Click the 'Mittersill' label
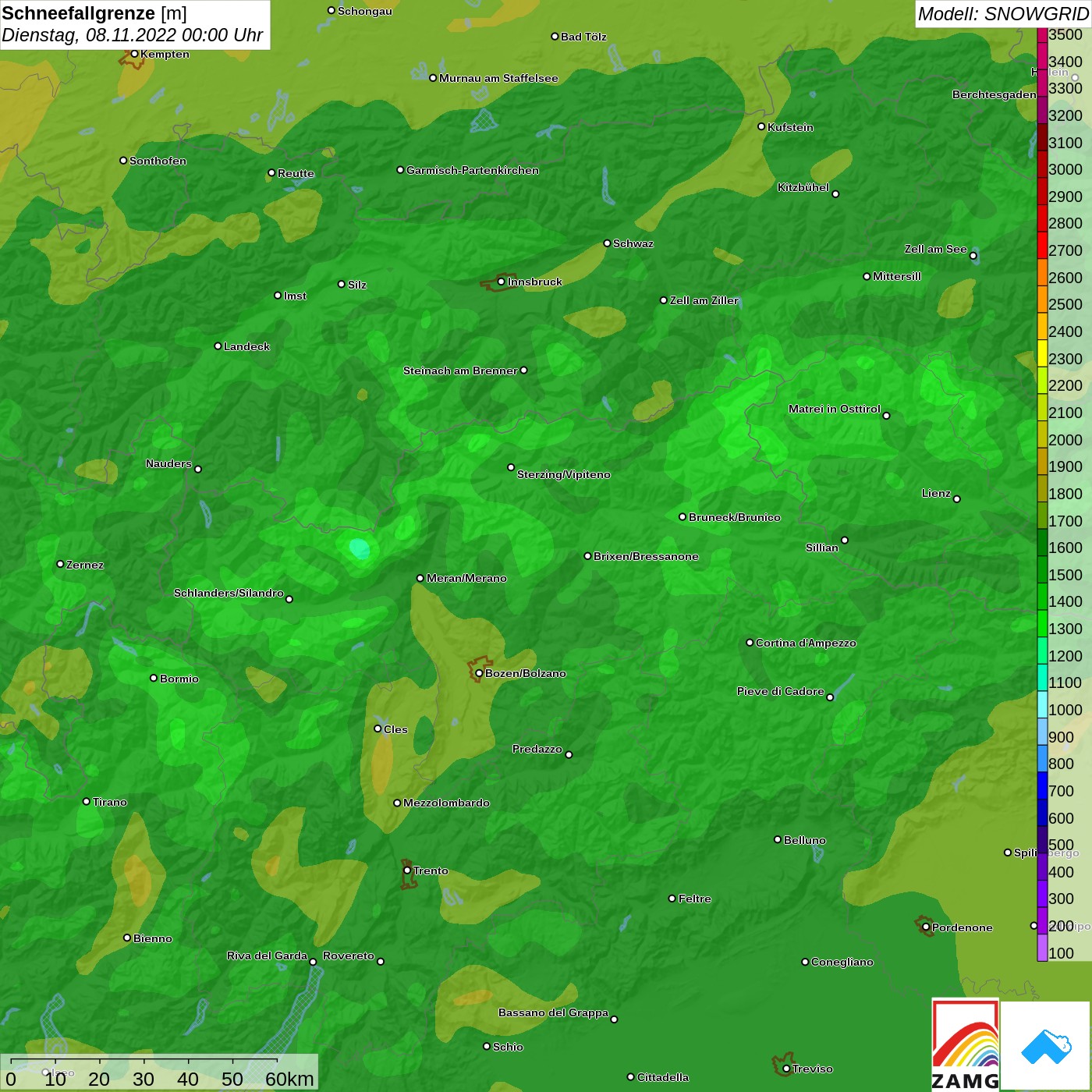The image size is (1092, 1092). pyautogui.click(x=897, y=276)
